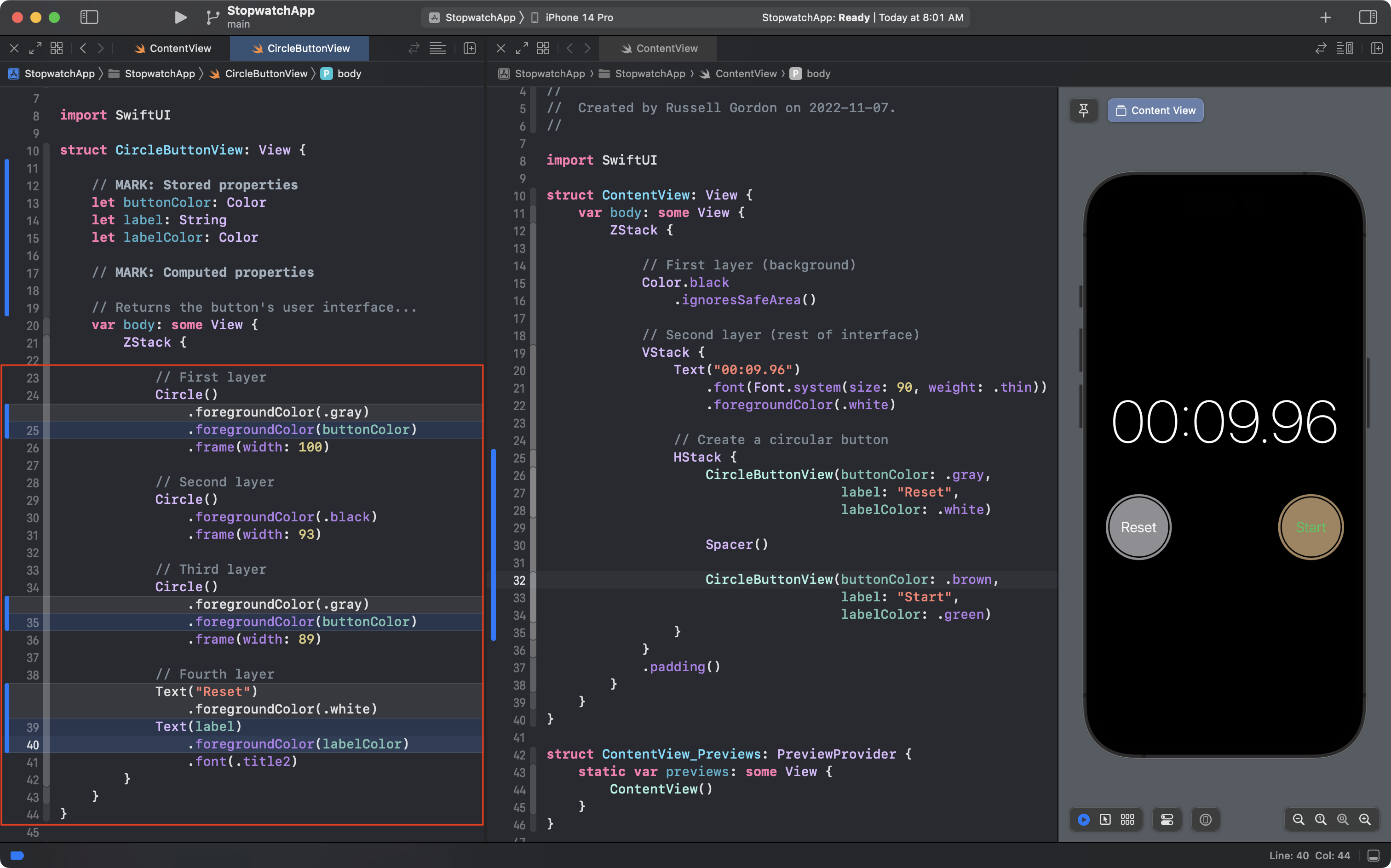Toggle the left navigator sidebar
The width and height of the screenshot is (1391, 868).
[89, 17]
